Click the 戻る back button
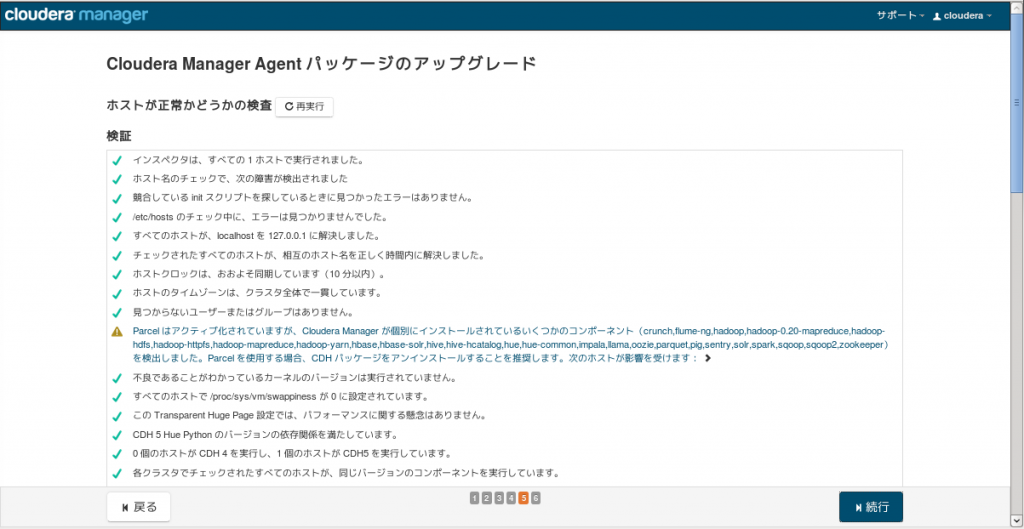 tap(138, 507)
